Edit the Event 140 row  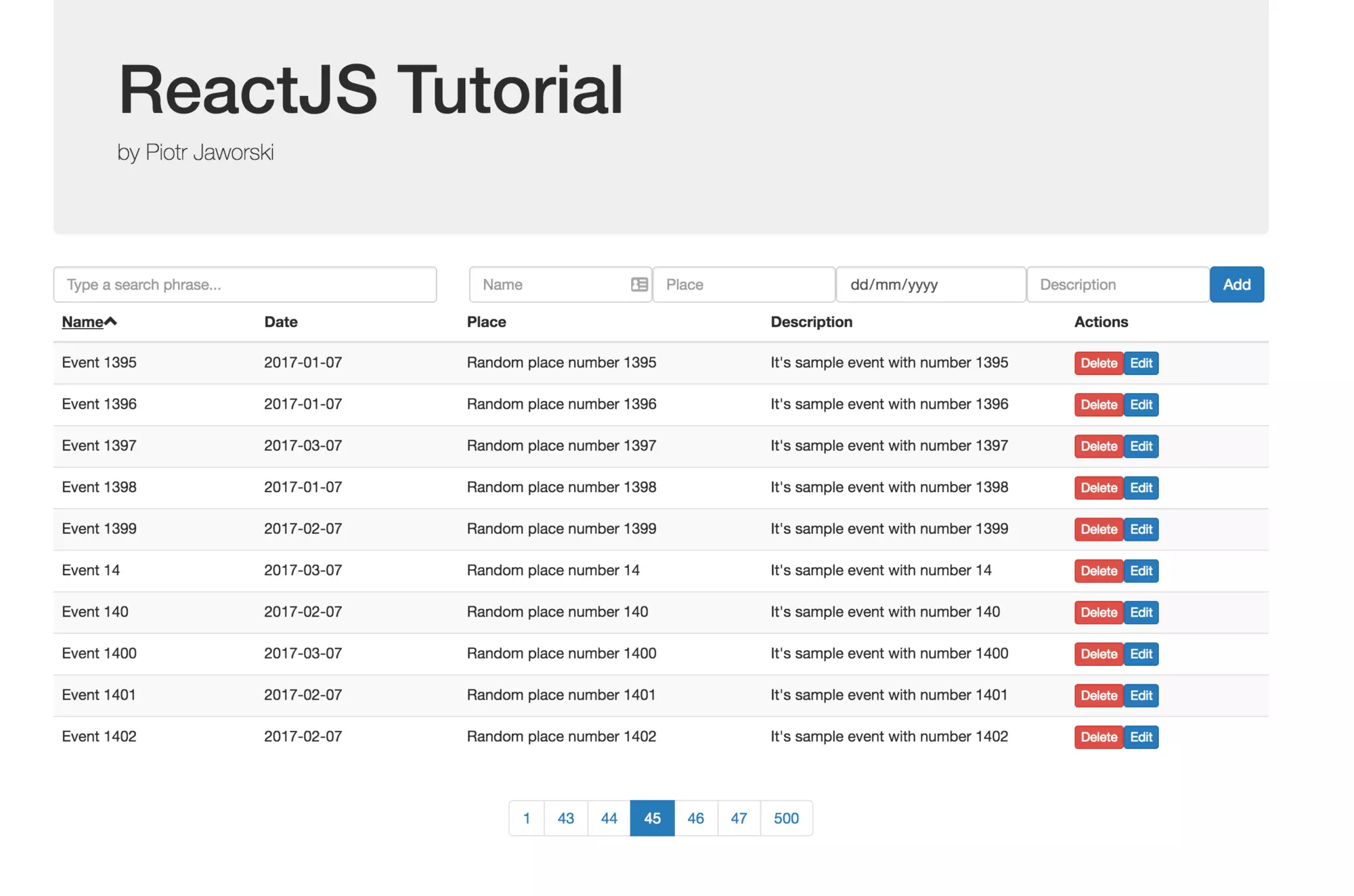[1141, 612]
